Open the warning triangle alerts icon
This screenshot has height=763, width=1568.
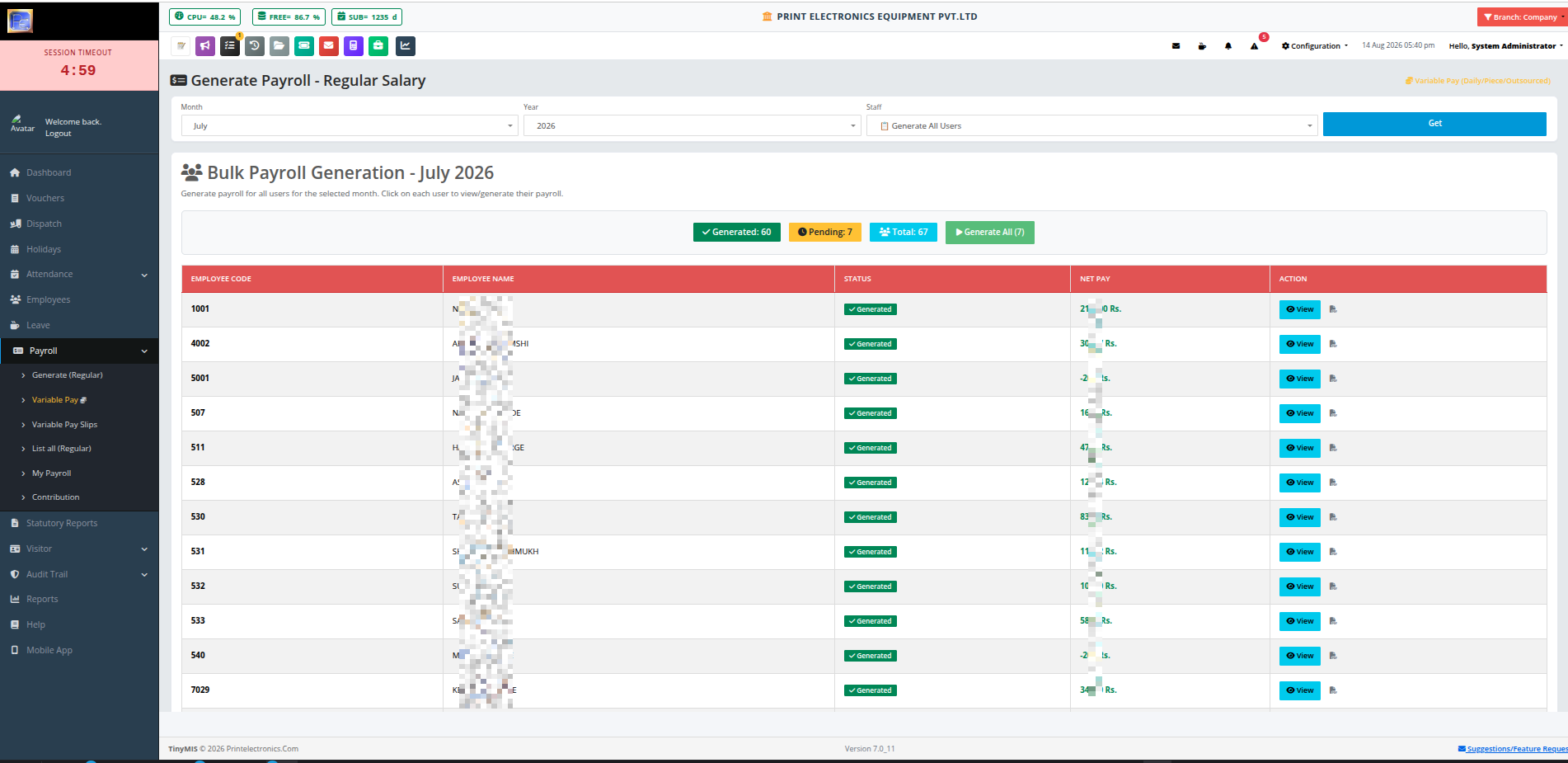point(1254,46)
